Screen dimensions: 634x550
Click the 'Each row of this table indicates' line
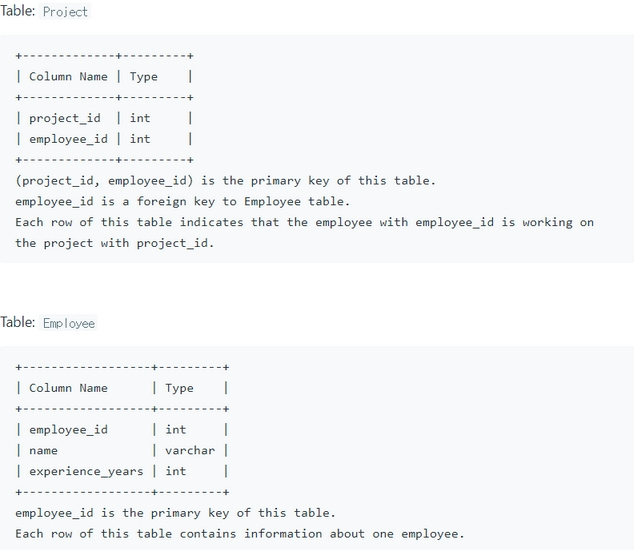tap(304, 222)
